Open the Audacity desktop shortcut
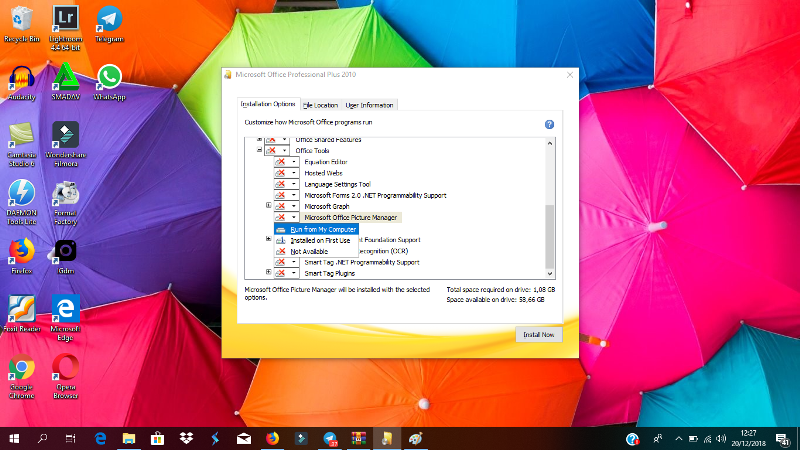 click(x=21, y=82)
